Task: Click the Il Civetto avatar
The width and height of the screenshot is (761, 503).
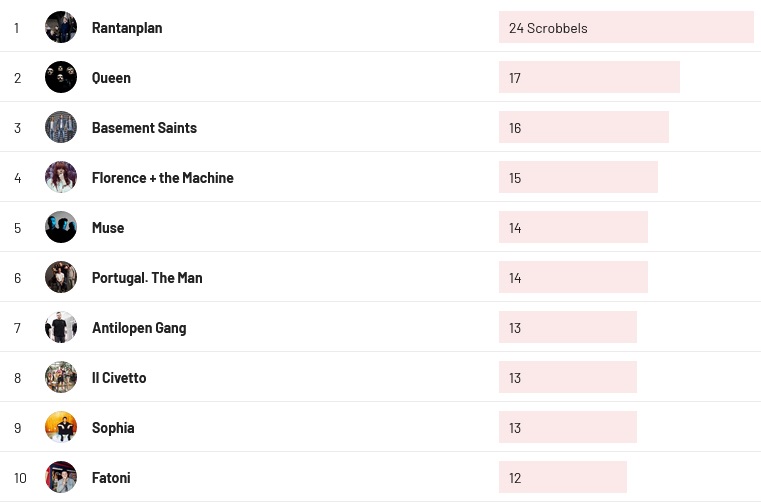Action: (61, 377)
